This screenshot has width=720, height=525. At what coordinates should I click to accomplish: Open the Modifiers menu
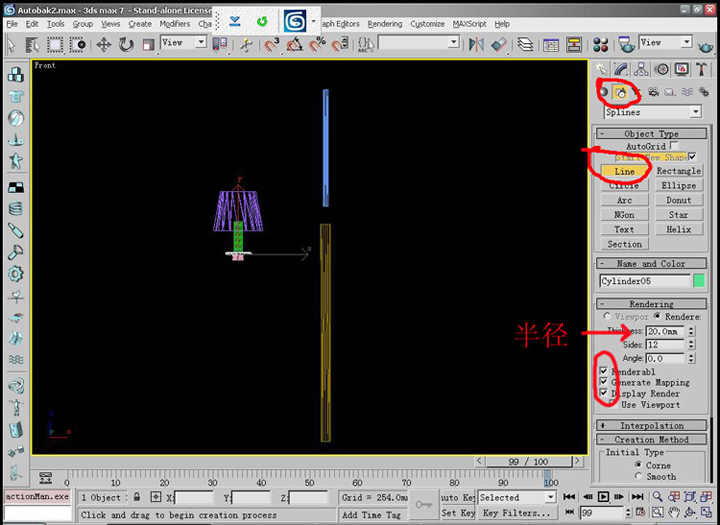click(x=174, y=24)
